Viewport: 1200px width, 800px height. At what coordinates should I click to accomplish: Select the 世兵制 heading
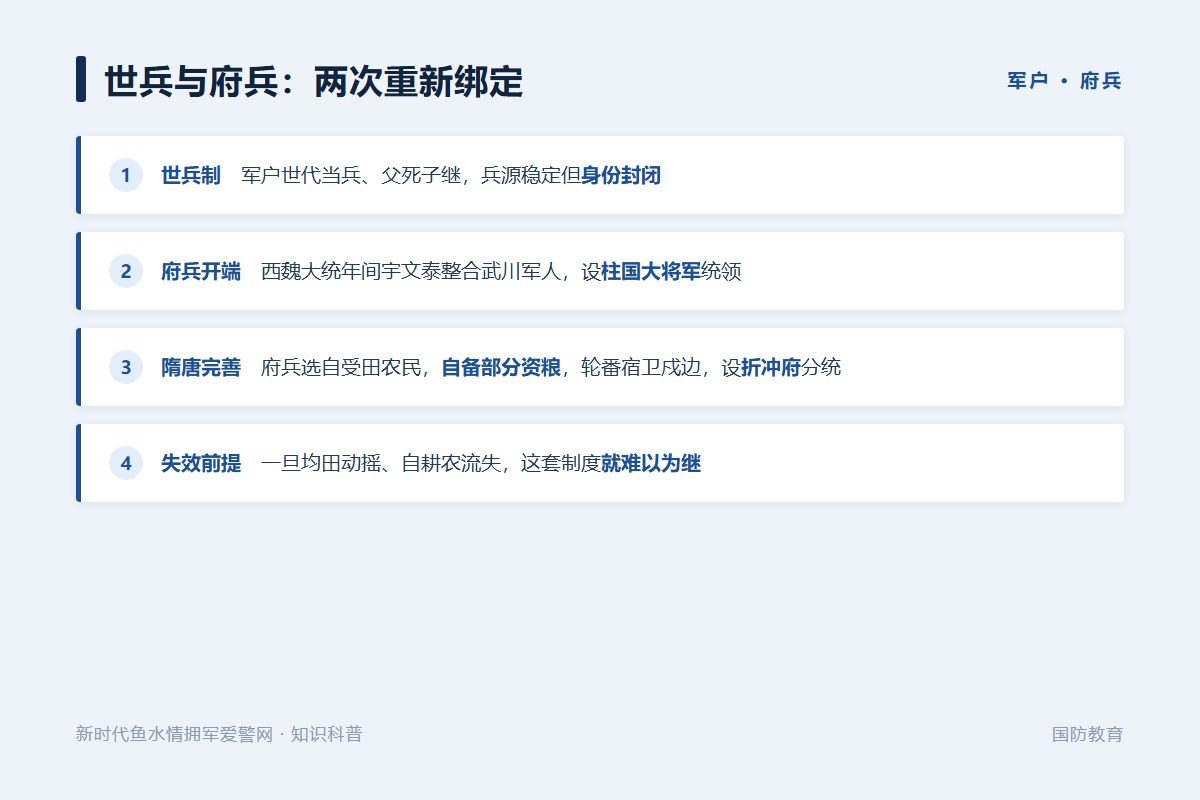click(x=191, y=176)
